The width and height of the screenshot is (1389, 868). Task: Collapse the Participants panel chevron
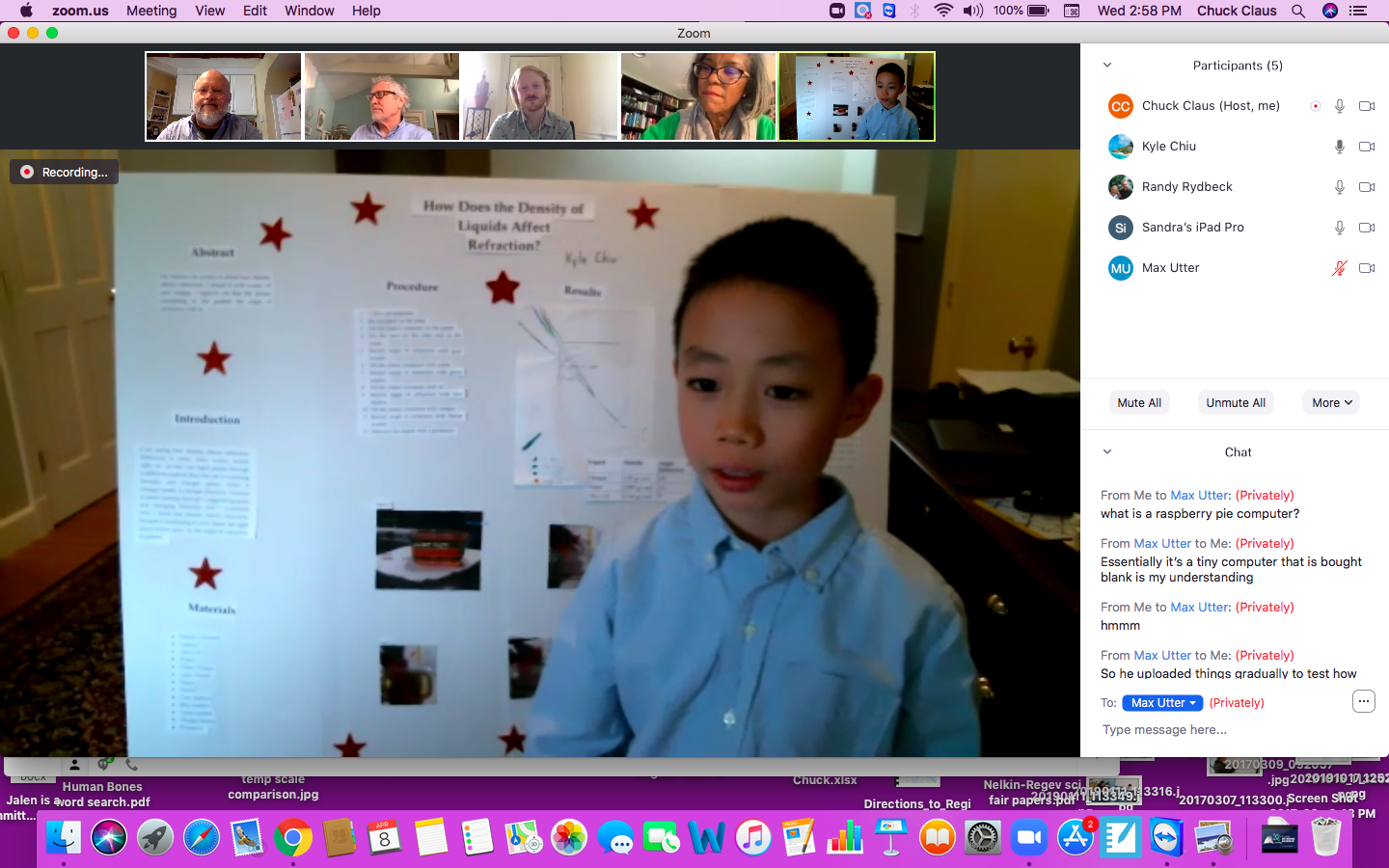tap(1107, 66)
